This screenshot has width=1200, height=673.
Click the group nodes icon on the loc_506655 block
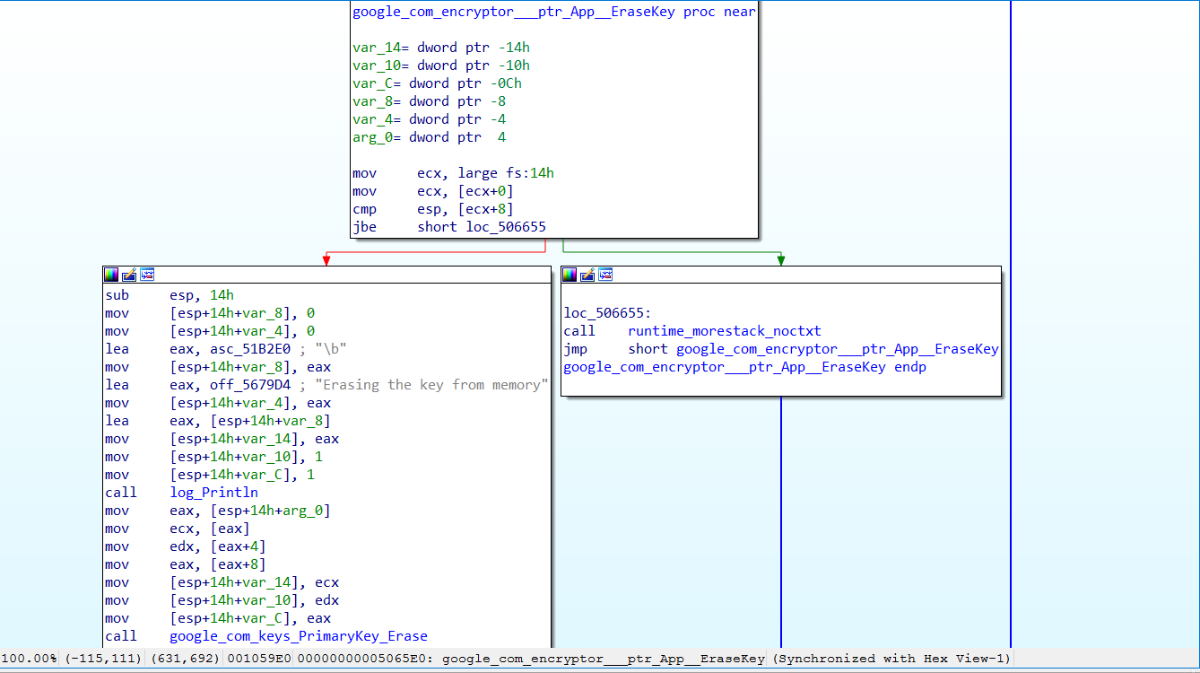[605, 274]
